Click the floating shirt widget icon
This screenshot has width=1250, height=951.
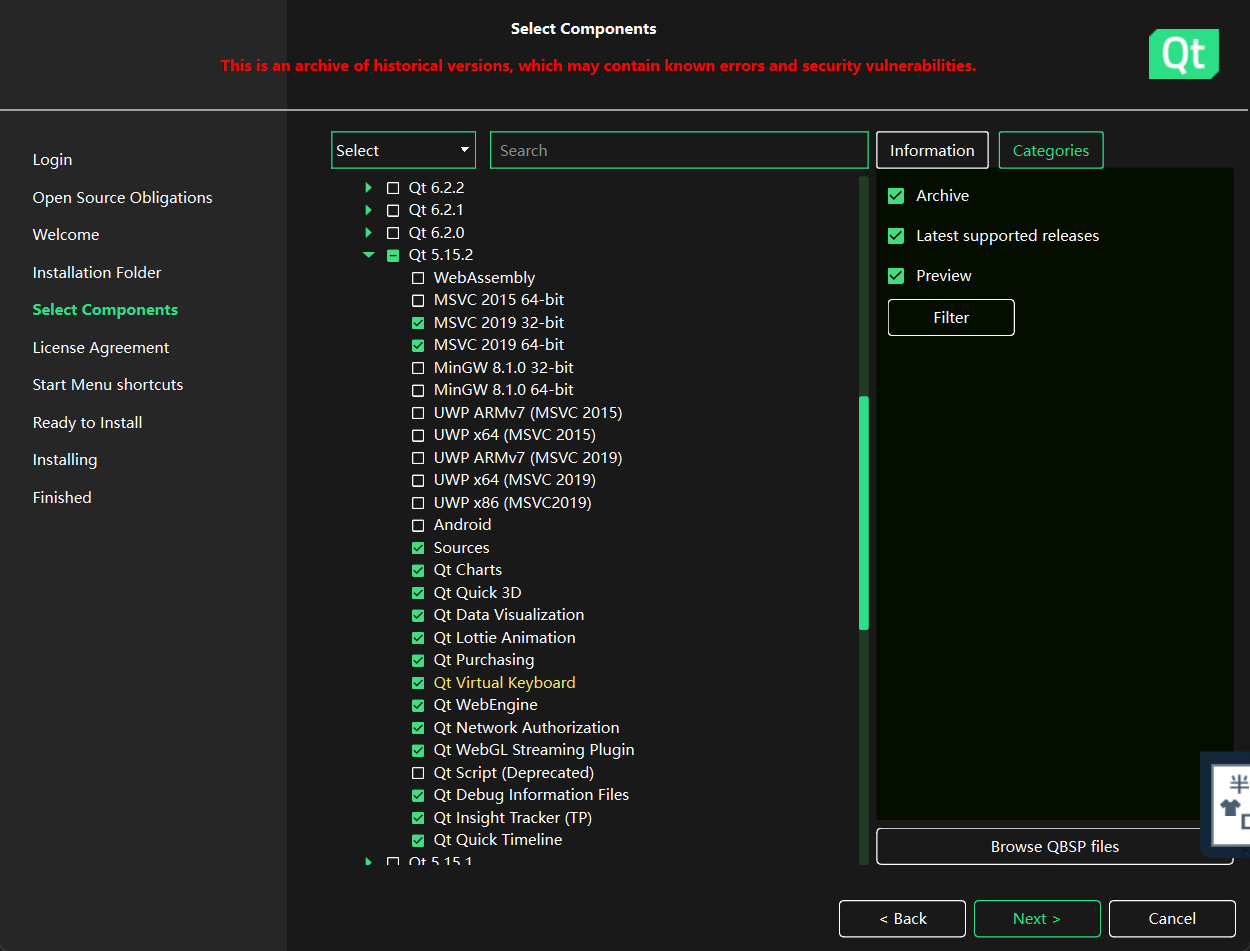tap(1230, 808)
